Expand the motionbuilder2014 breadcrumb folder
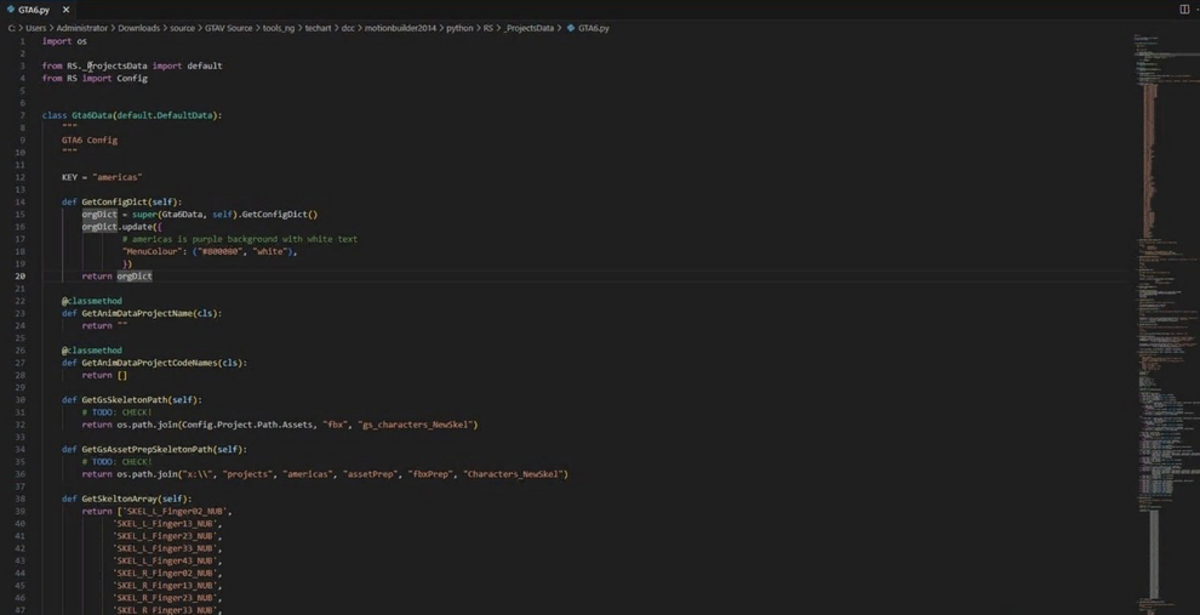The height and width of the screenshot is (615, 1200). pos(397,28)
